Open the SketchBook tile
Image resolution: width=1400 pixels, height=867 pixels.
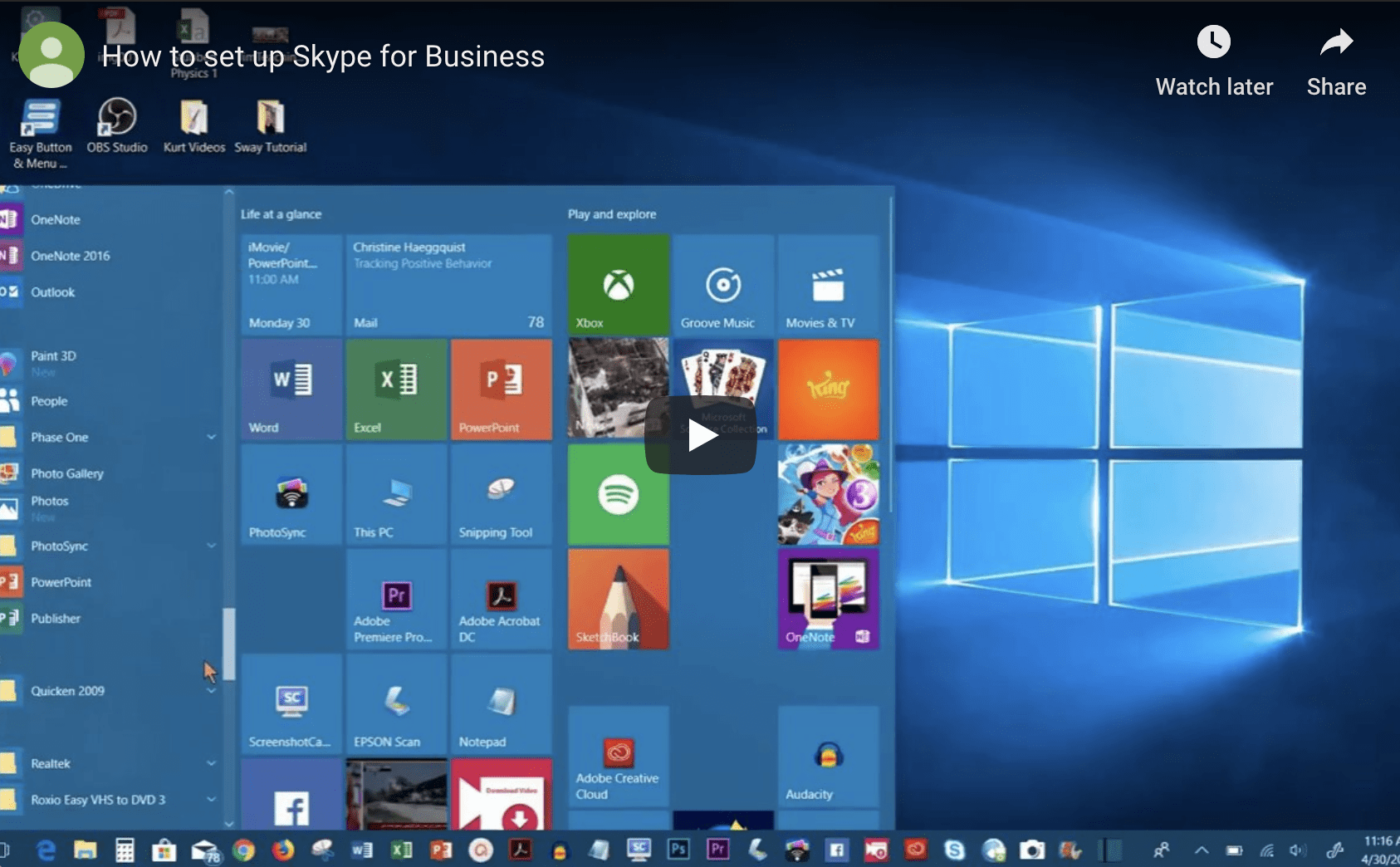click(x=619, y=599)
